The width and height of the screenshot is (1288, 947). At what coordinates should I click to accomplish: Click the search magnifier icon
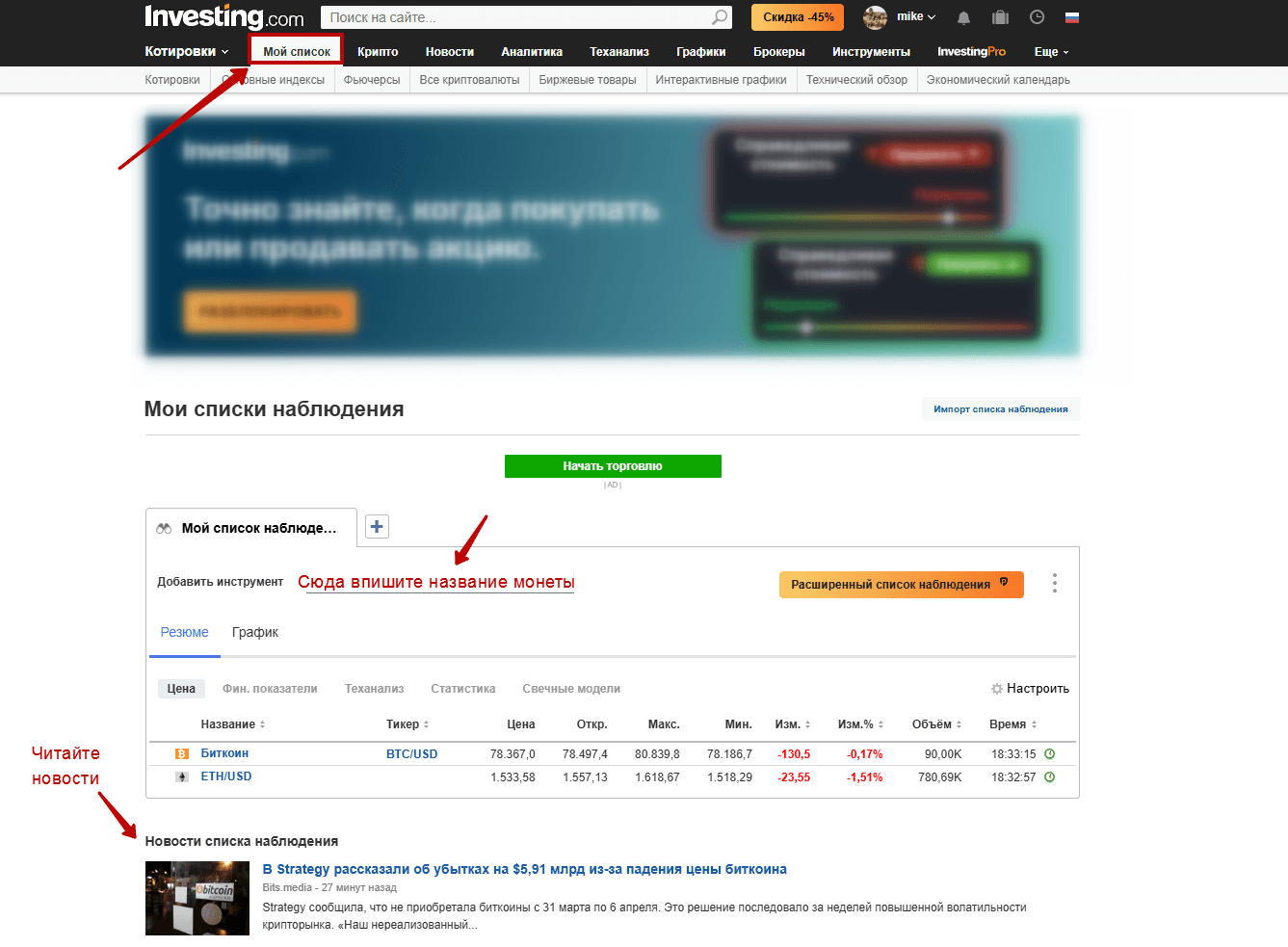pyautogui.click(x=719, y=17)
